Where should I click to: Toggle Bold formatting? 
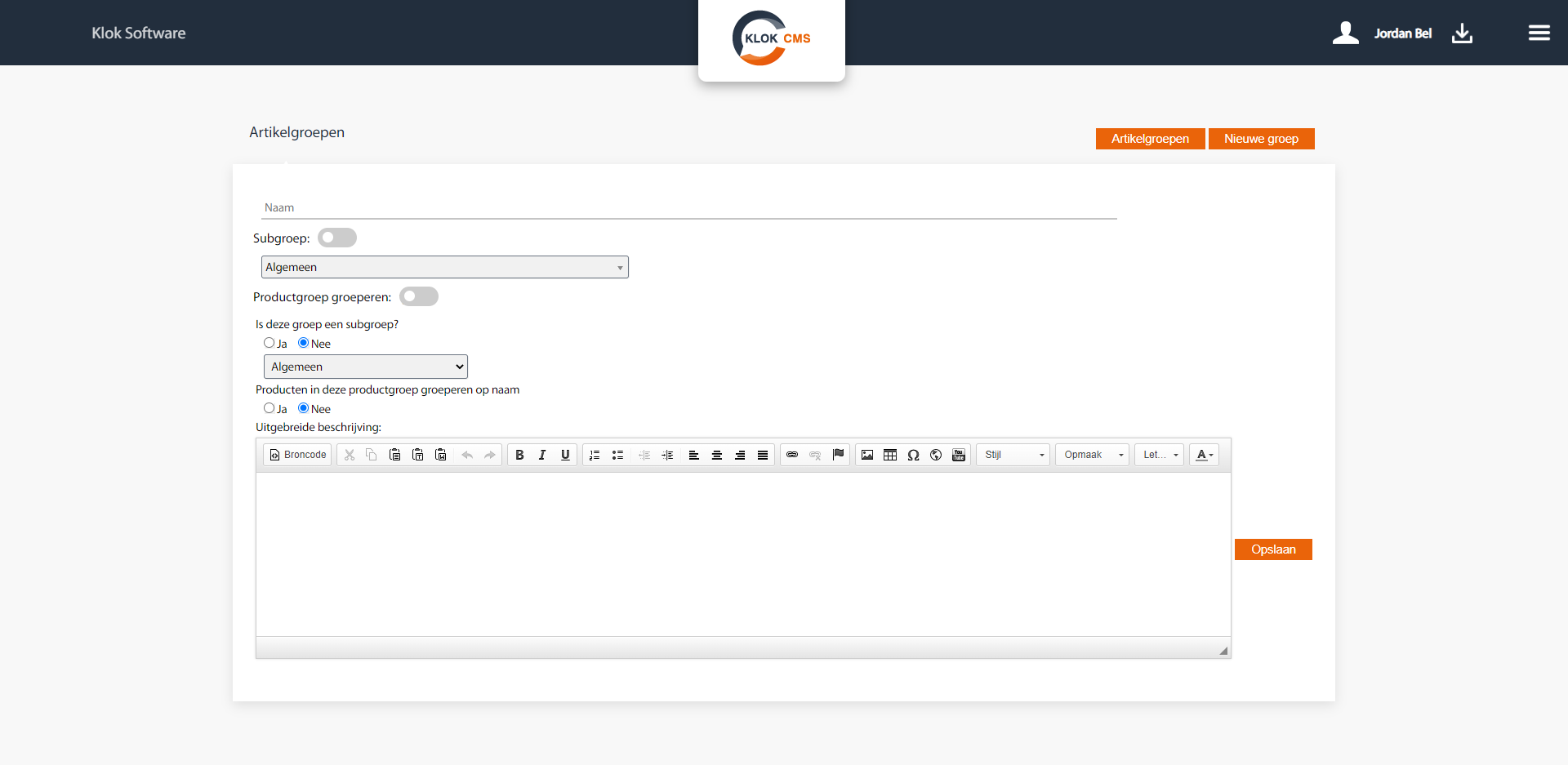519,455
